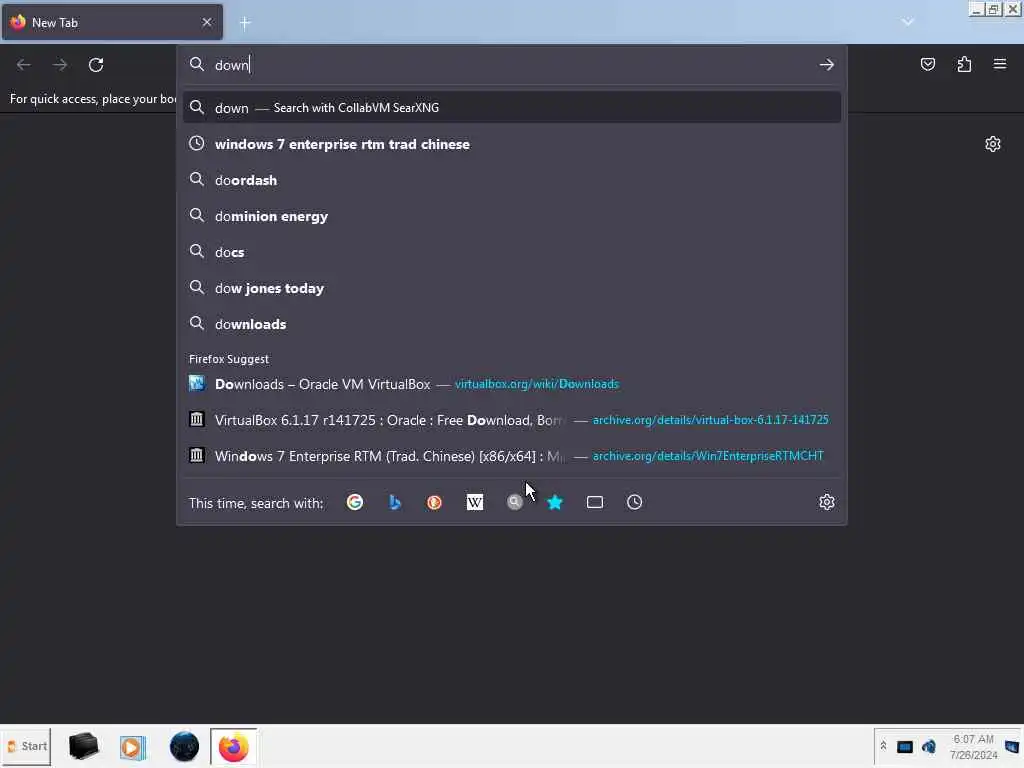Image resolution: width=1024 pixels, height=768 pixels.
Task: Open the Firefox application menu
Action: (x=1000, y=64)
